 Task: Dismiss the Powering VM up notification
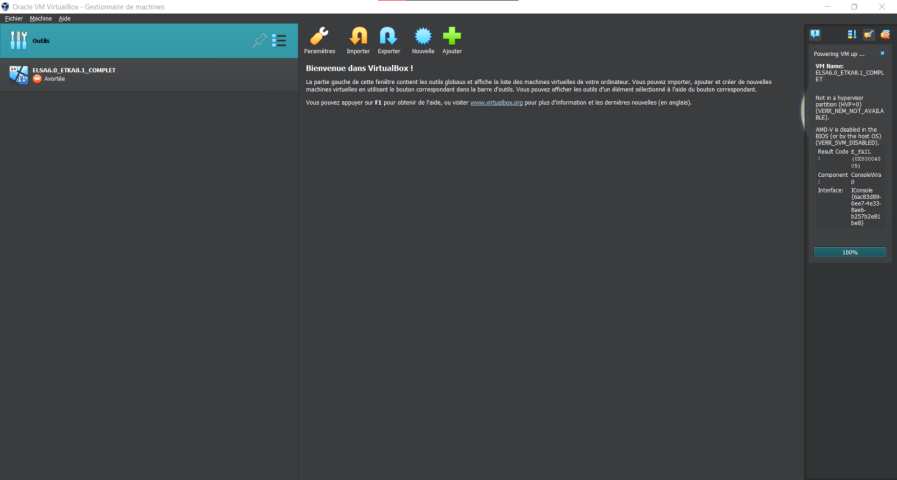tap(882, 54)
